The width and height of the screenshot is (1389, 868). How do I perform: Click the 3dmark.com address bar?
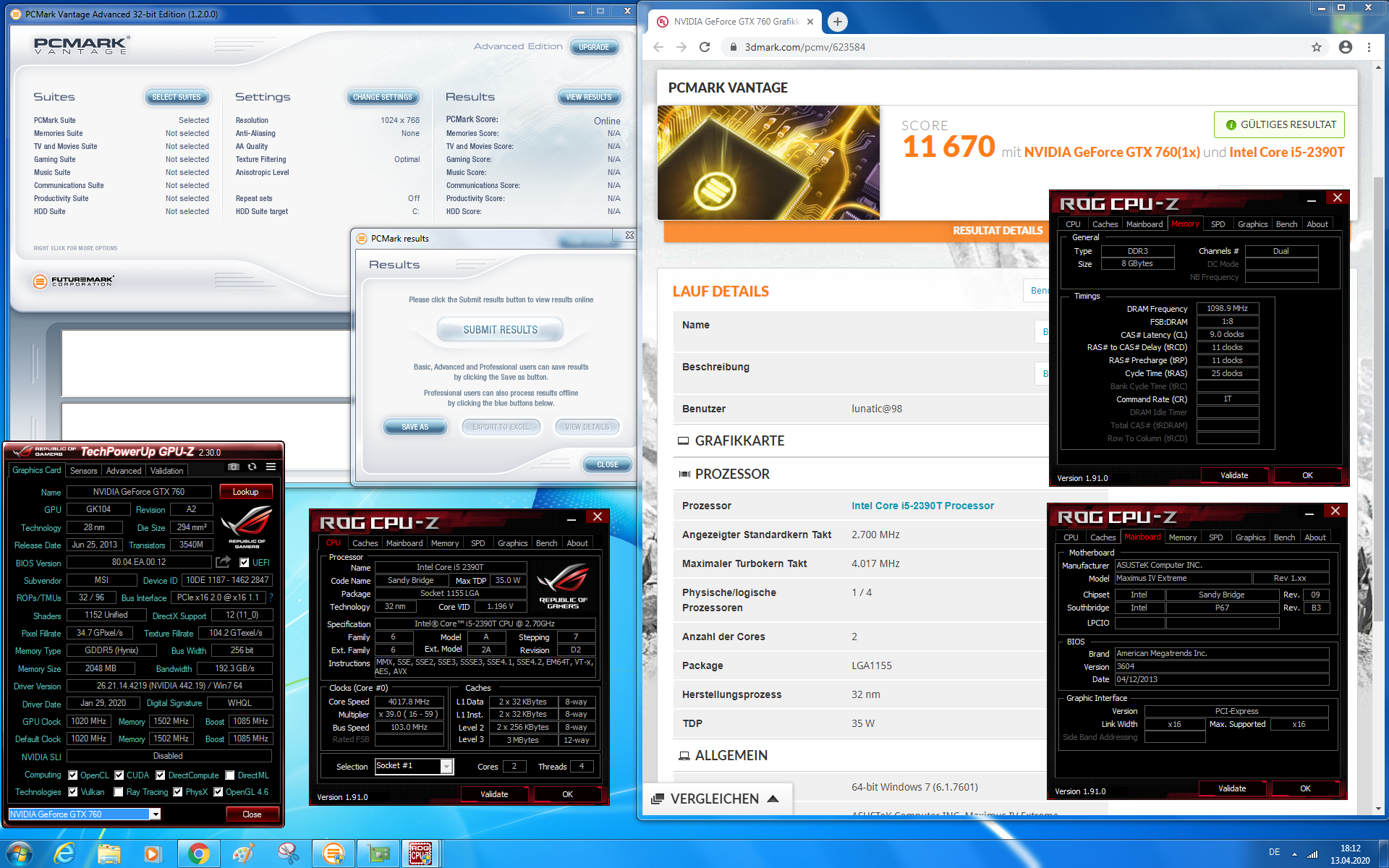(1013, 47)
